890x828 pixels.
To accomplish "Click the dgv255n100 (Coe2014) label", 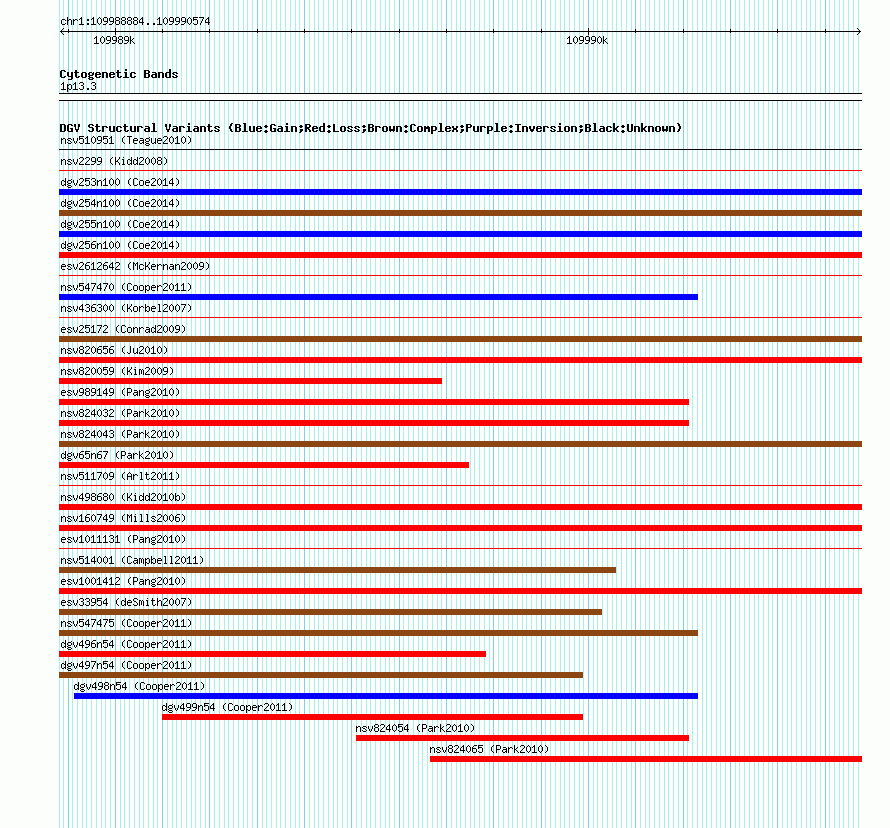I will [x=120, y=224].
